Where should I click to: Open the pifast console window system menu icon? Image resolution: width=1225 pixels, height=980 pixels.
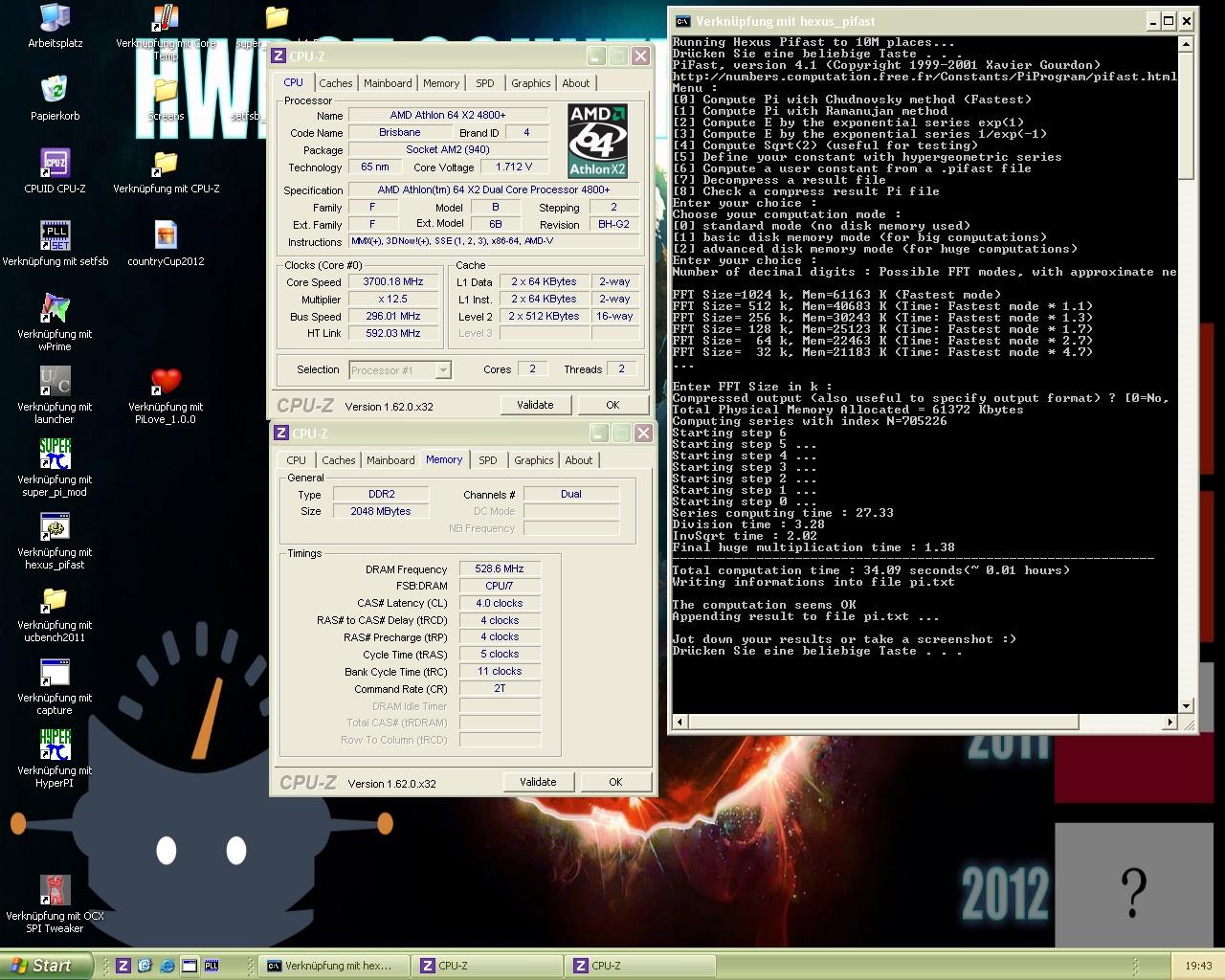tap(682, 21)
